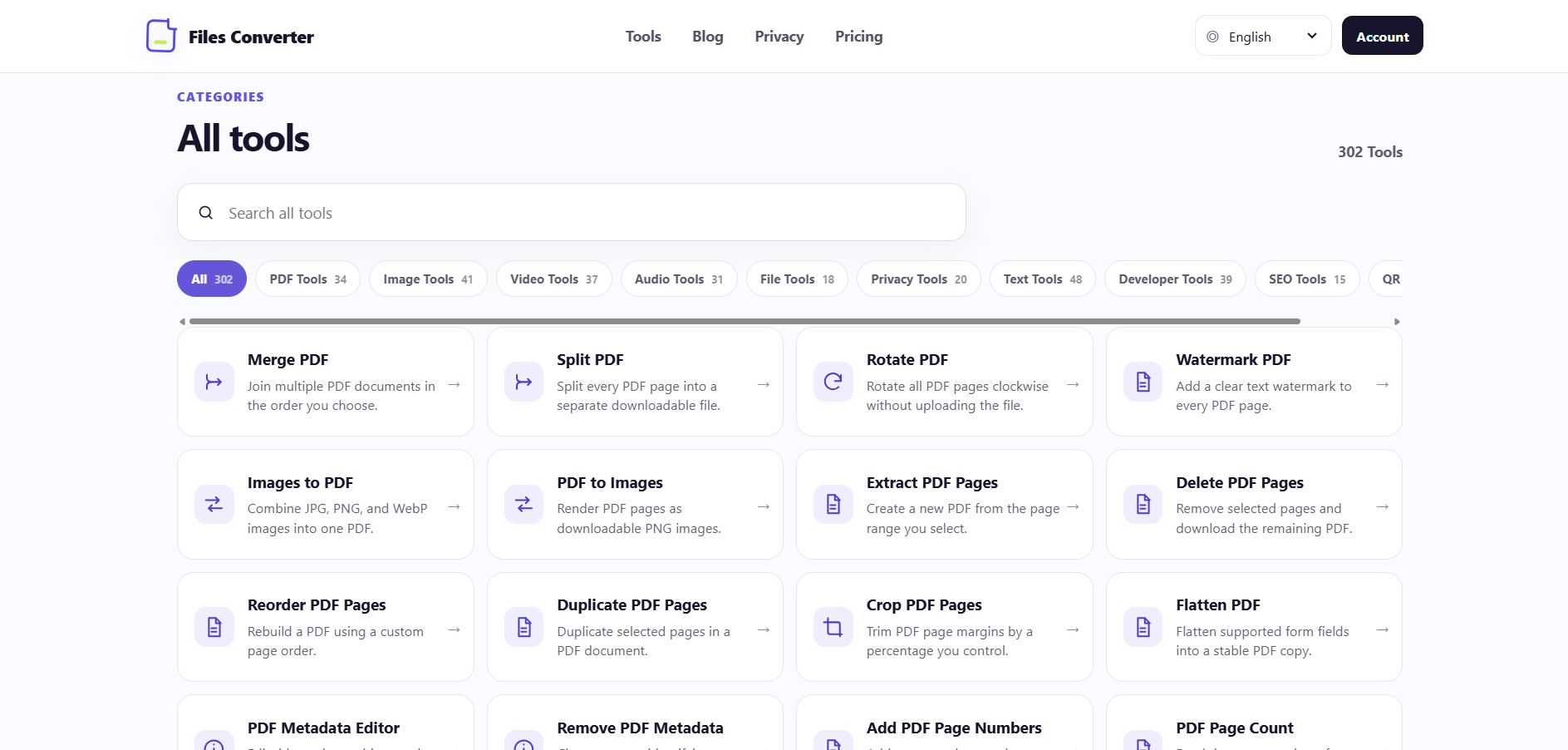1568x750 pixels.
Task: Click the Reorder PDF Pages document icon
Action: (x=214, y=627)
